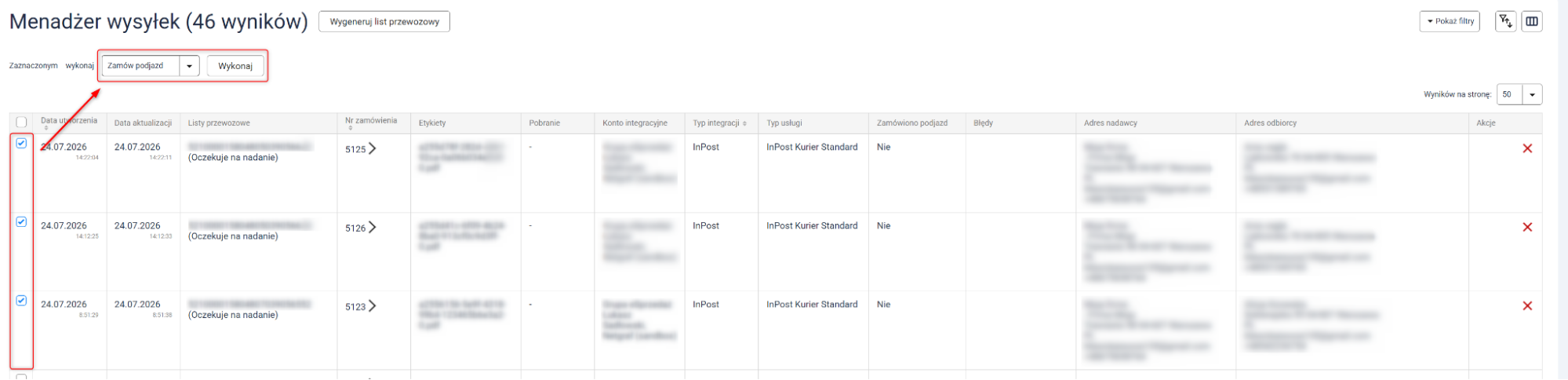
Task: Uncheck the checkbox for order 5126 row
Action: (21, 222)
